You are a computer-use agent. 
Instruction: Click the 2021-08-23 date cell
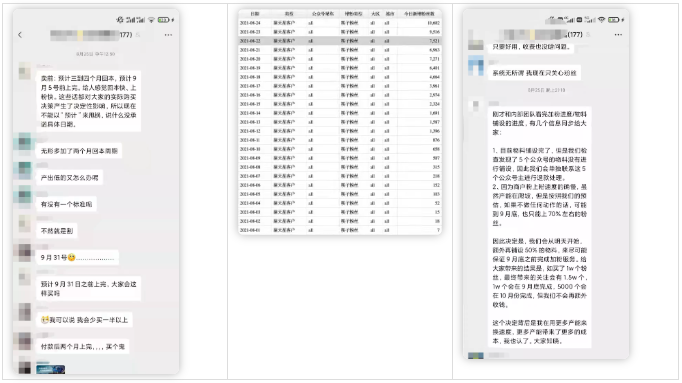tap(250, 32)
